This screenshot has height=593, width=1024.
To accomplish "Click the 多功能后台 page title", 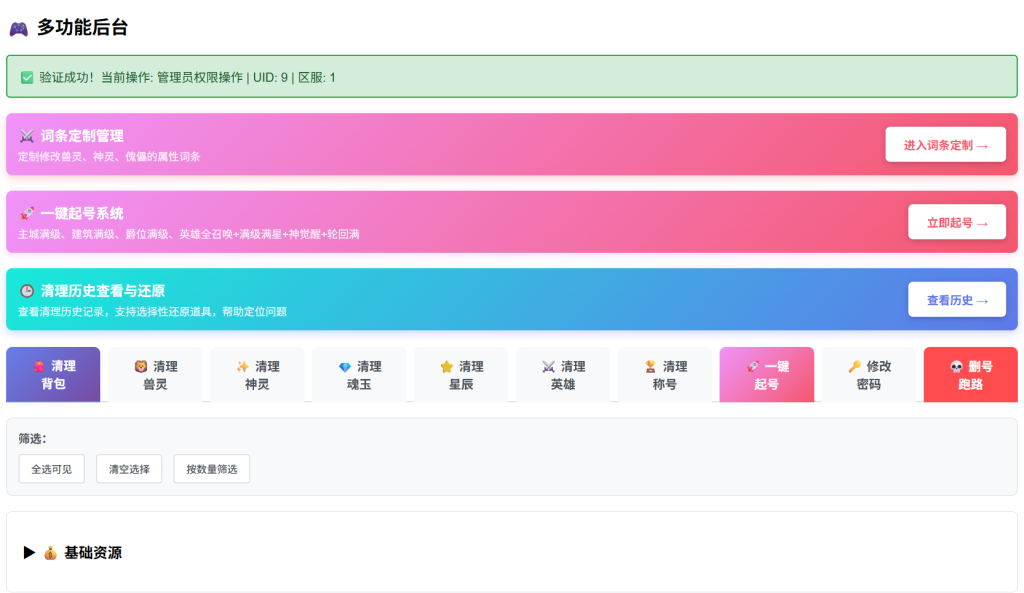I will [82, 27].
